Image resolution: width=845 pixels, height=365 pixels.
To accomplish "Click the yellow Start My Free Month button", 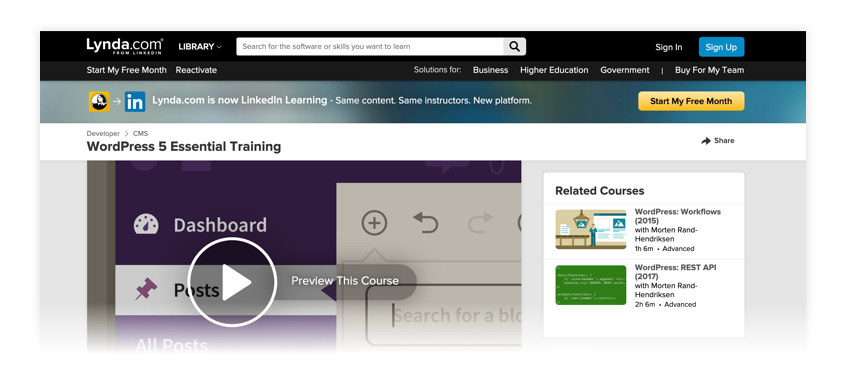I will [x=691, y=101].
